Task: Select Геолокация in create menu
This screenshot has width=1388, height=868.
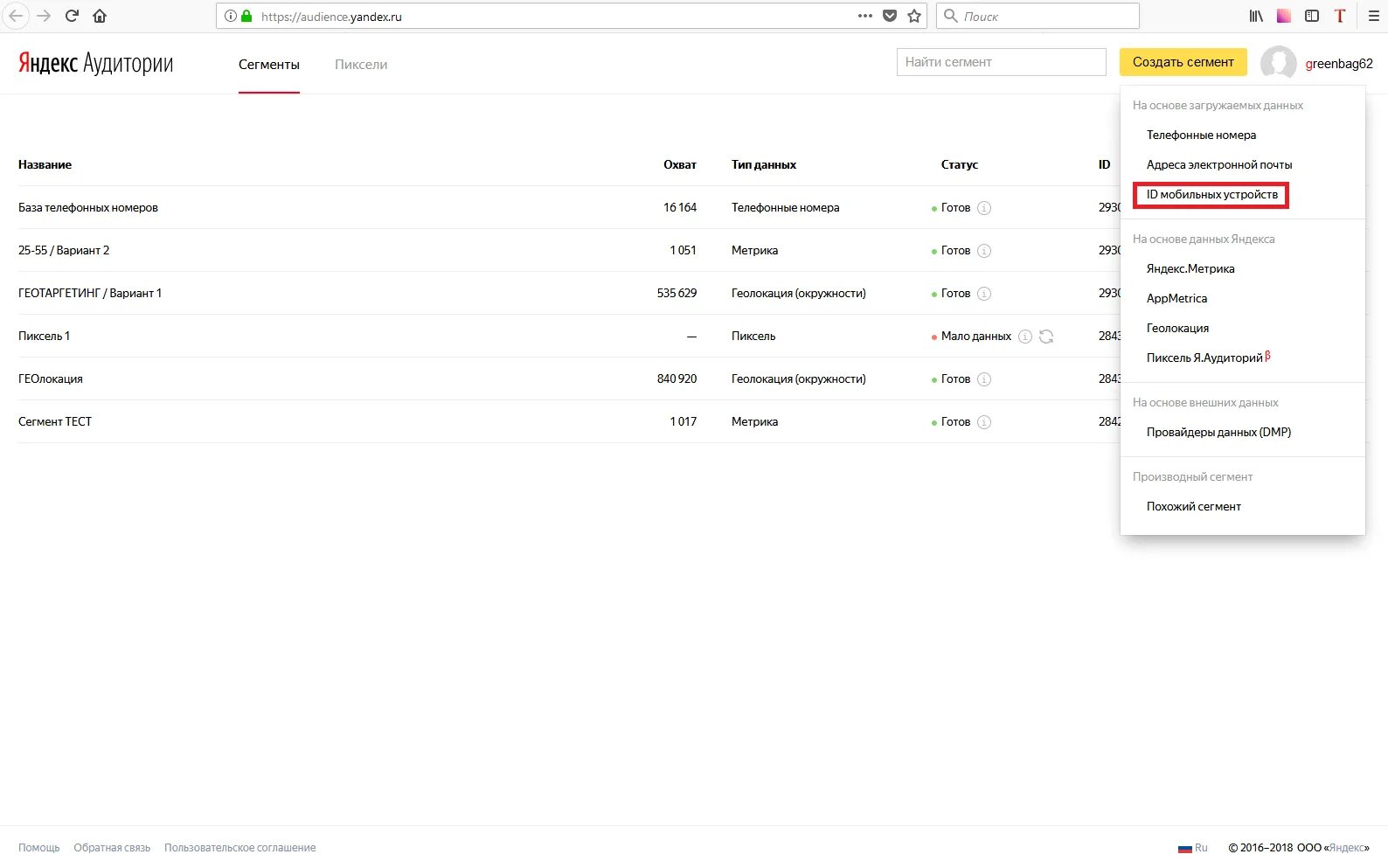Action: [1177, 328]
